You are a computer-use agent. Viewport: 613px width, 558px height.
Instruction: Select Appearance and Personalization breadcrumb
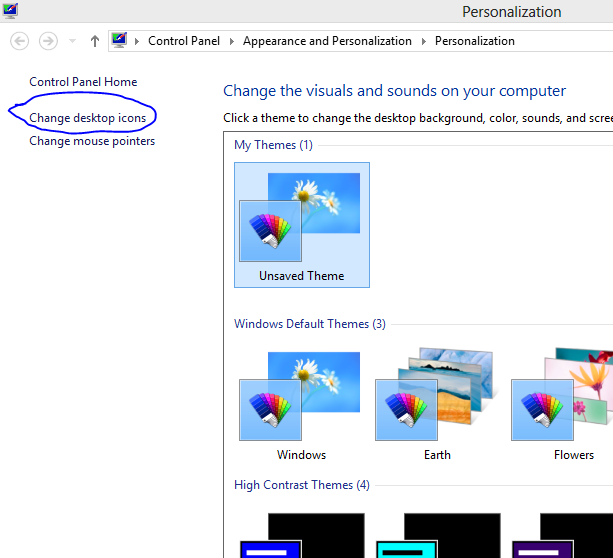pos(327,41)
